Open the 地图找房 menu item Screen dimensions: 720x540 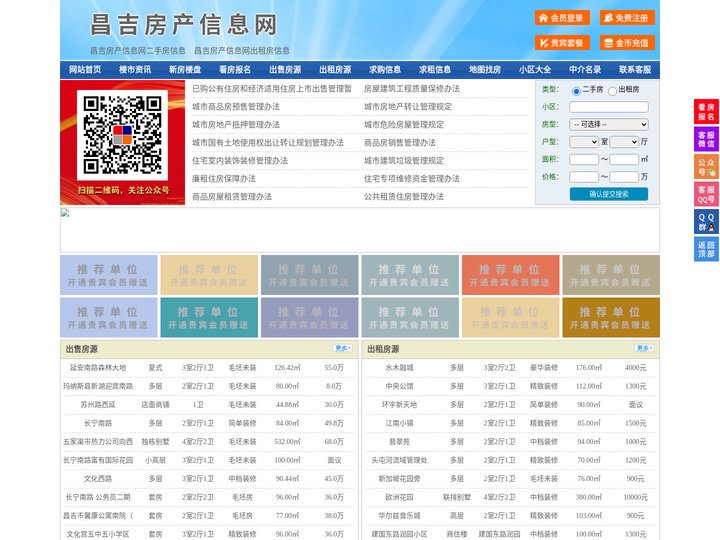point(485,70)
